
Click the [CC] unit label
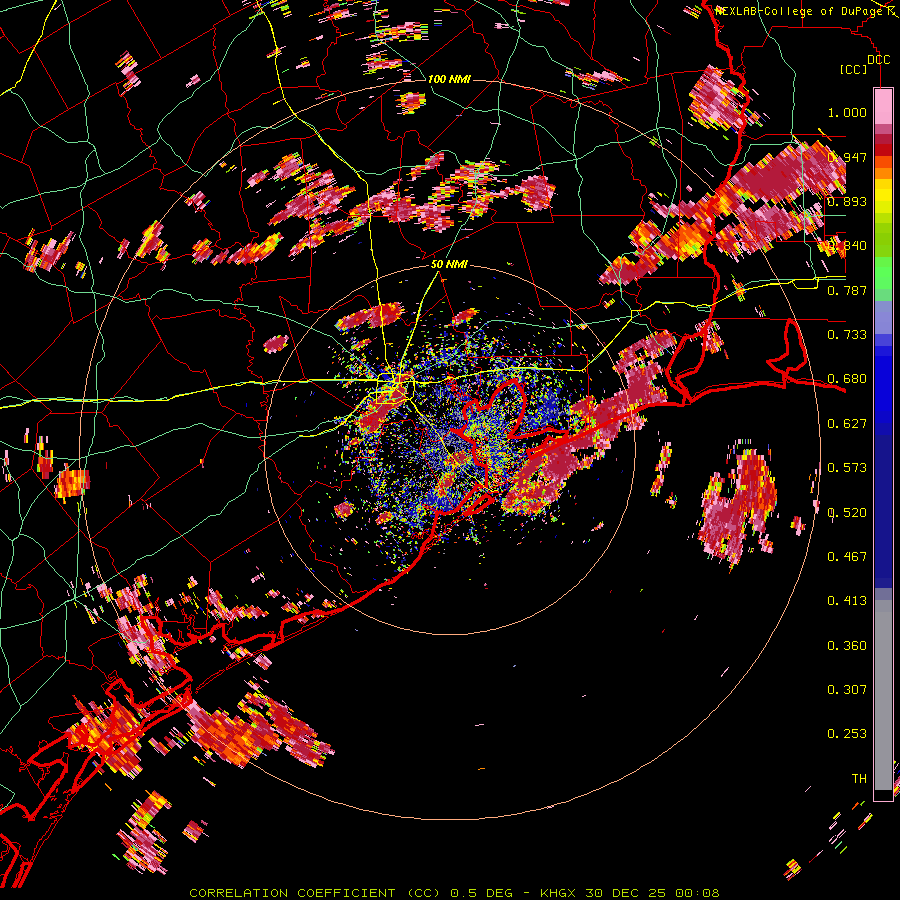pos(854,69)
